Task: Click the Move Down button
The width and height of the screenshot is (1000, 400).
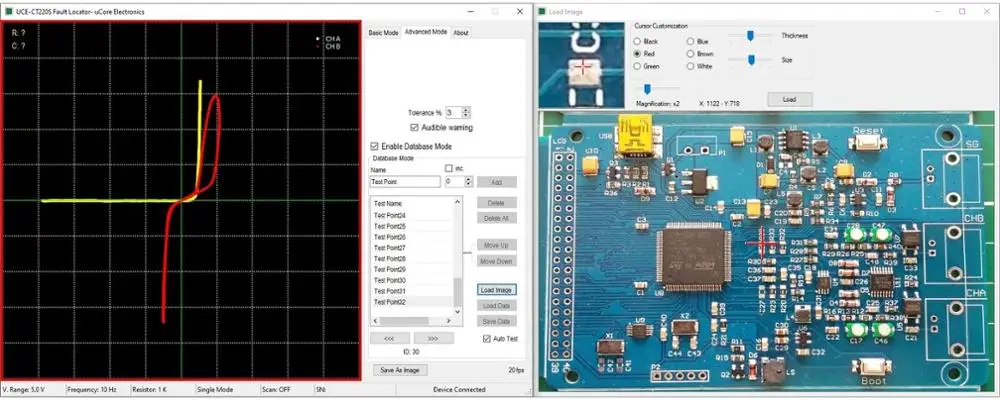Action: tap(497, 261)
